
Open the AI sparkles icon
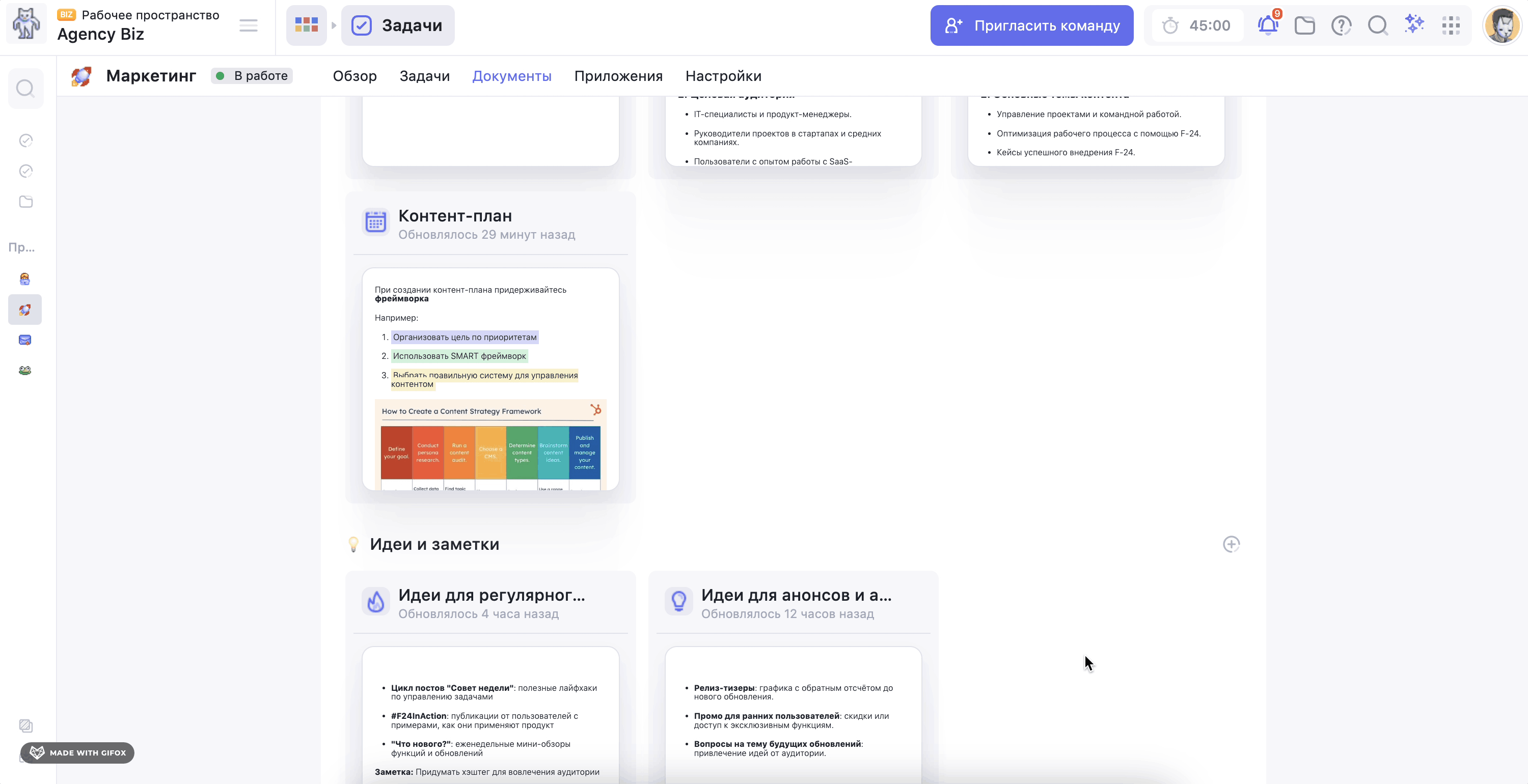[x=1414, y=24]
